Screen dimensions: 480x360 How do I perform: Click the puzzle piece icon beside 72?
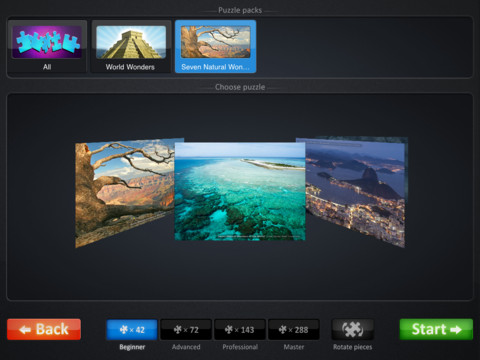pyautogui.click(x=178, y=330)
